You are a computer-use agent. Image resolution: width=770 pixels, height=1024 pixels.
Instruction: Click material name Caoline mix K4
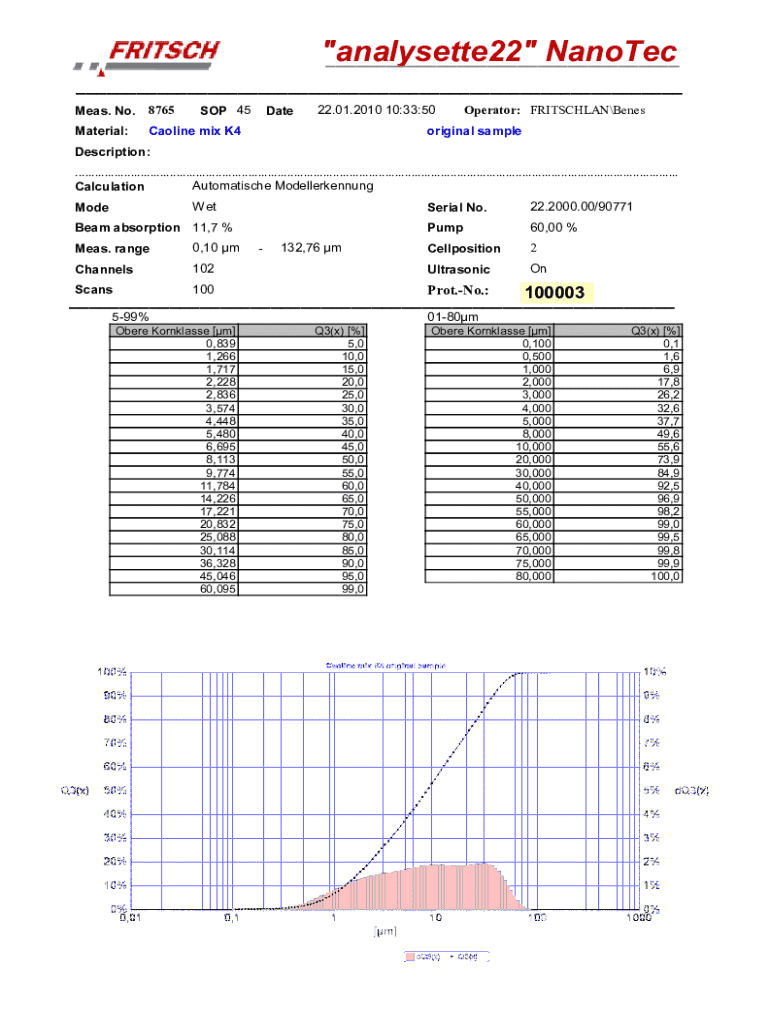pos(195,131)
